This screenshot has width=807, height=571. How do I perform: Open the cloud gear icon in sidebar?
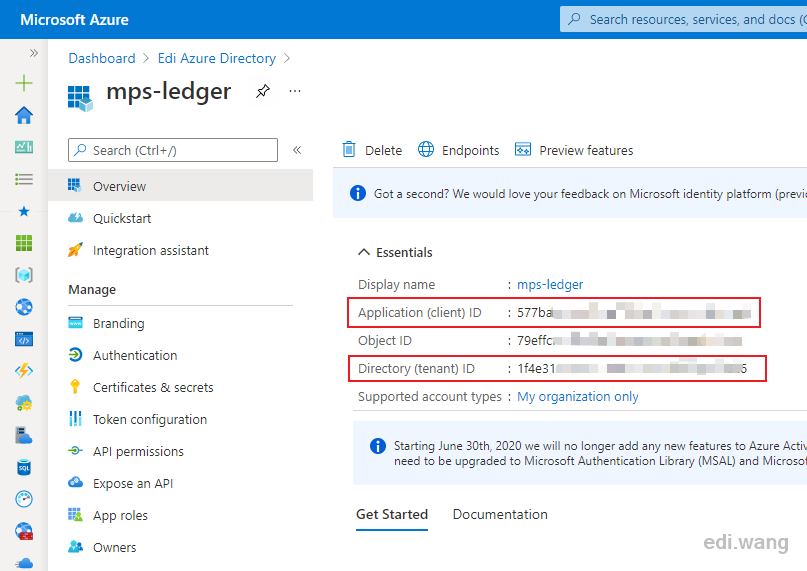point(24,403)
